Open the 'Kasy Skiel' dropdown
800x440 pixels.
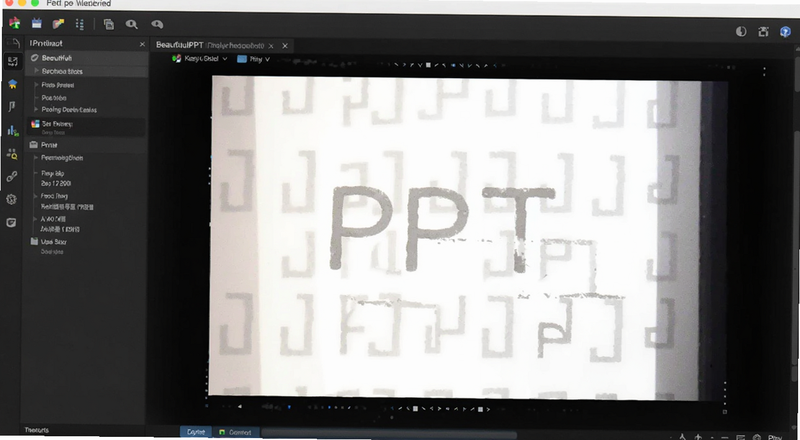pyautogui.click(x=199, y=59)
